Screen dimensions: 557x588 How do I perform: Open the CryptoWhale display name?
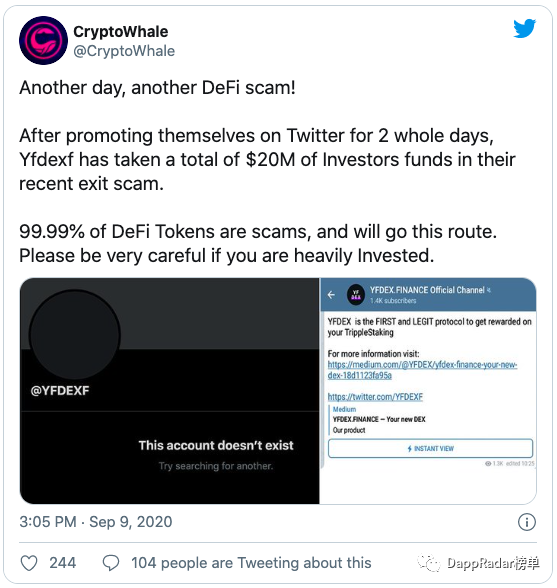[x=120, y=32]
